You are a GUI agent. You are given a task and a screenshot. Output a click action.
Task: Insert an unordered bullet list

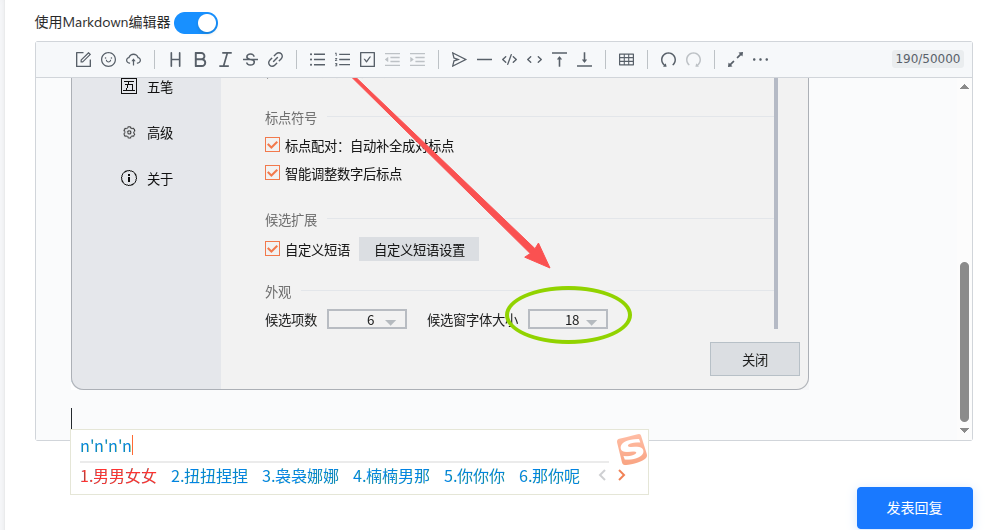317,60
